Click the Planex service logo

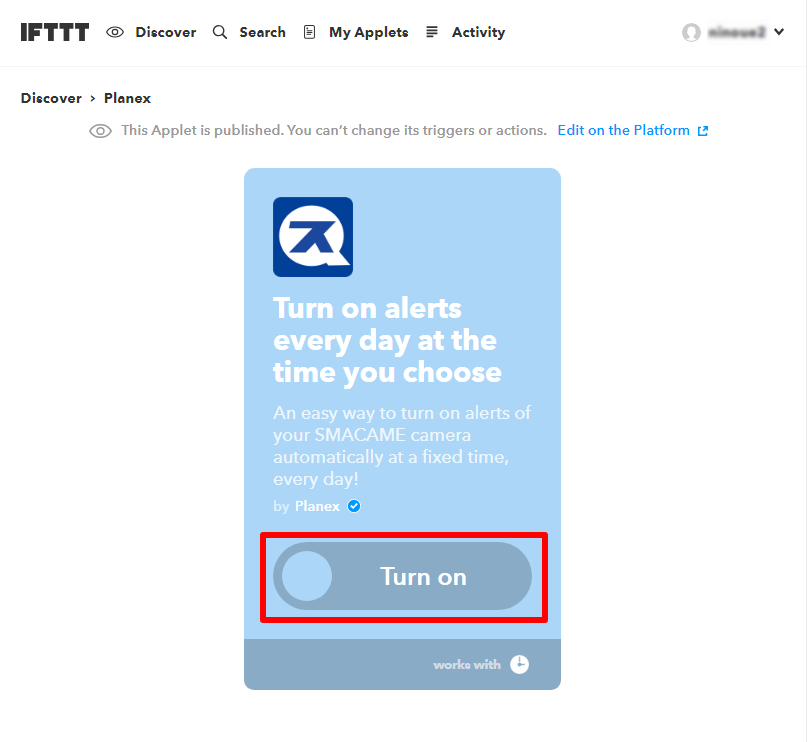pyautogui.click(x=313, y=237)
